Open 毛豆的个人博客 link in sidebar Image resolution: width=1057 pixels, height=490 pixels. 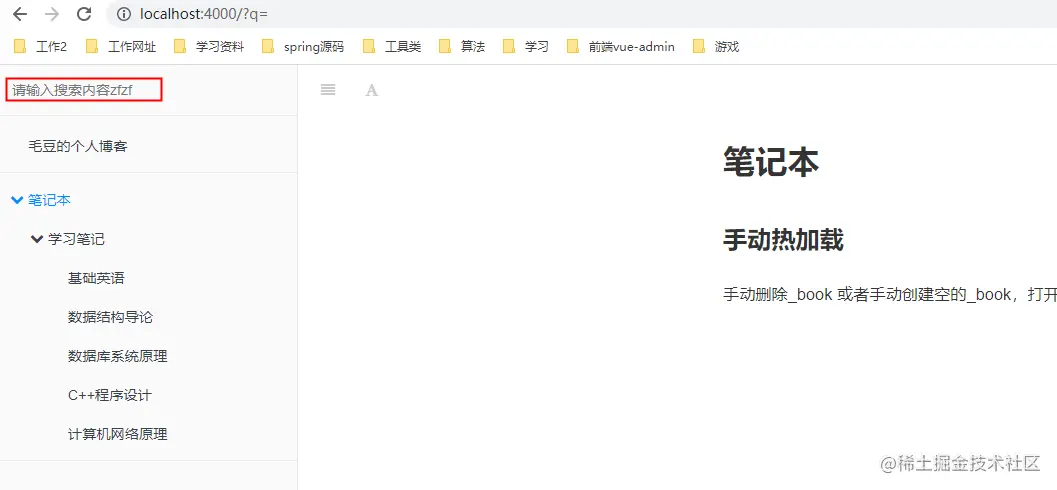pos(78,146)
